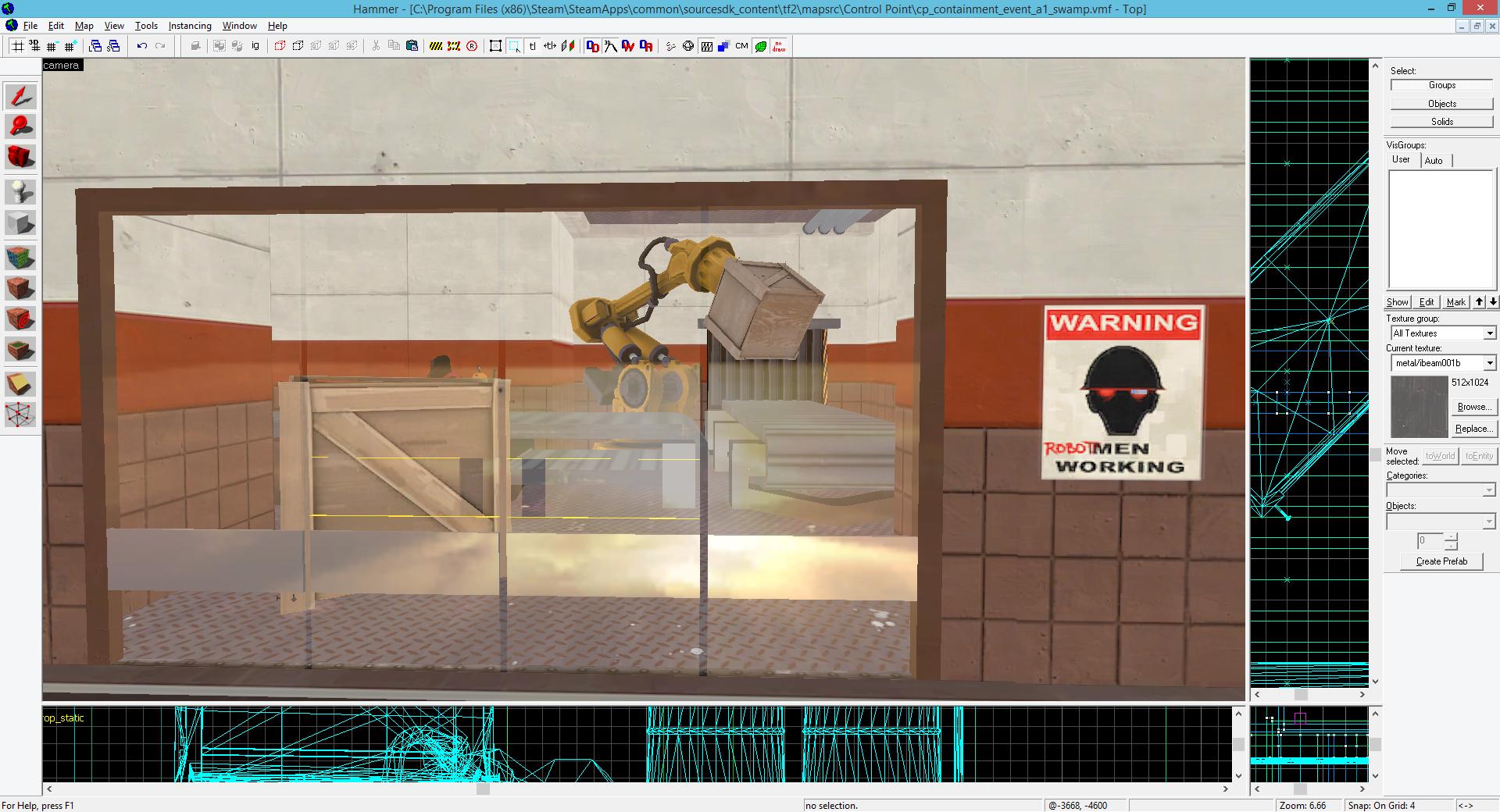
Task: Select the Apply Overlays tool
Action: [x=20, y=349]
